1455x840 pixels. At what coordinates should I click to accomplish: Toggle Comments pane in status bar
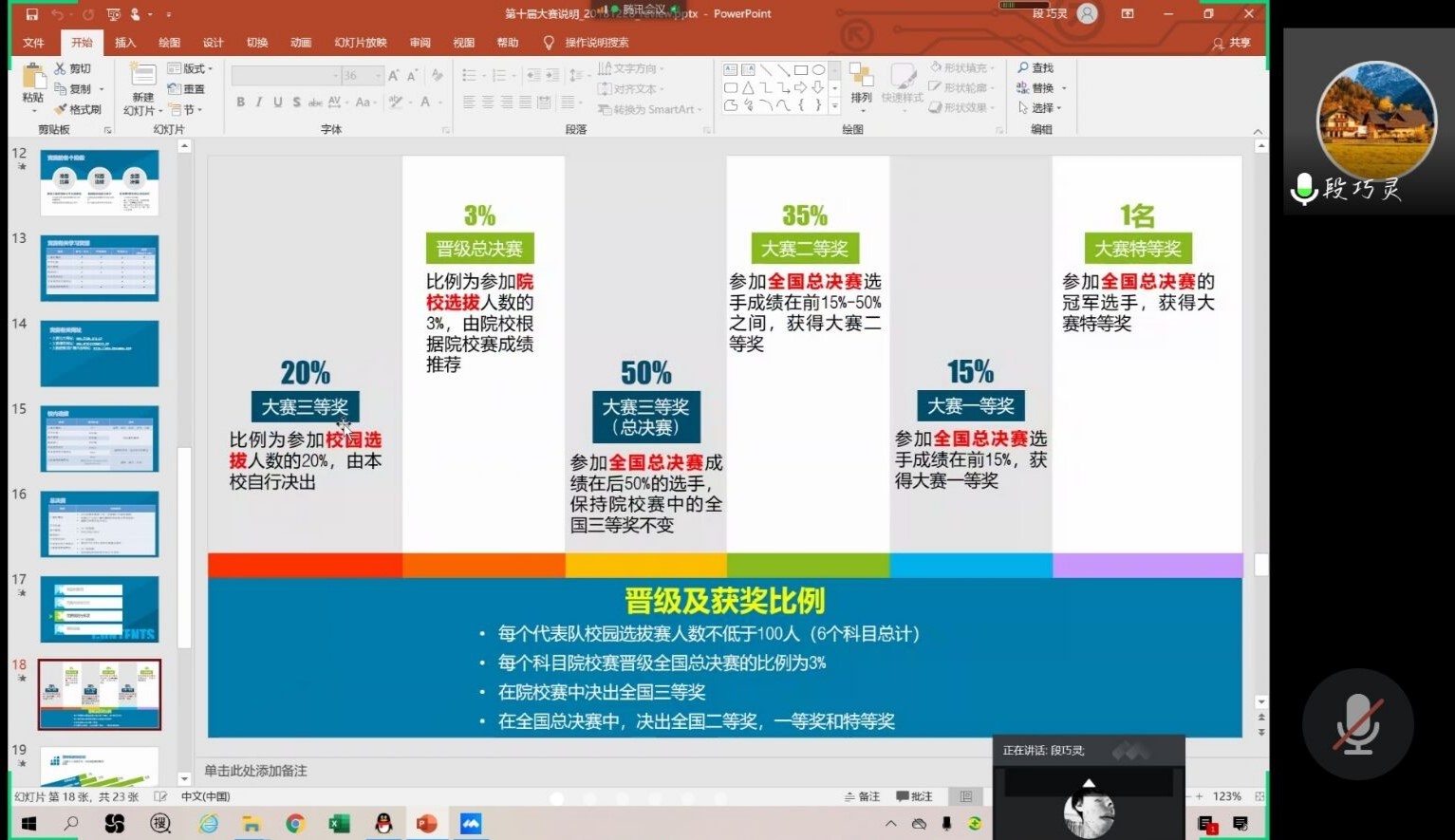914,796
